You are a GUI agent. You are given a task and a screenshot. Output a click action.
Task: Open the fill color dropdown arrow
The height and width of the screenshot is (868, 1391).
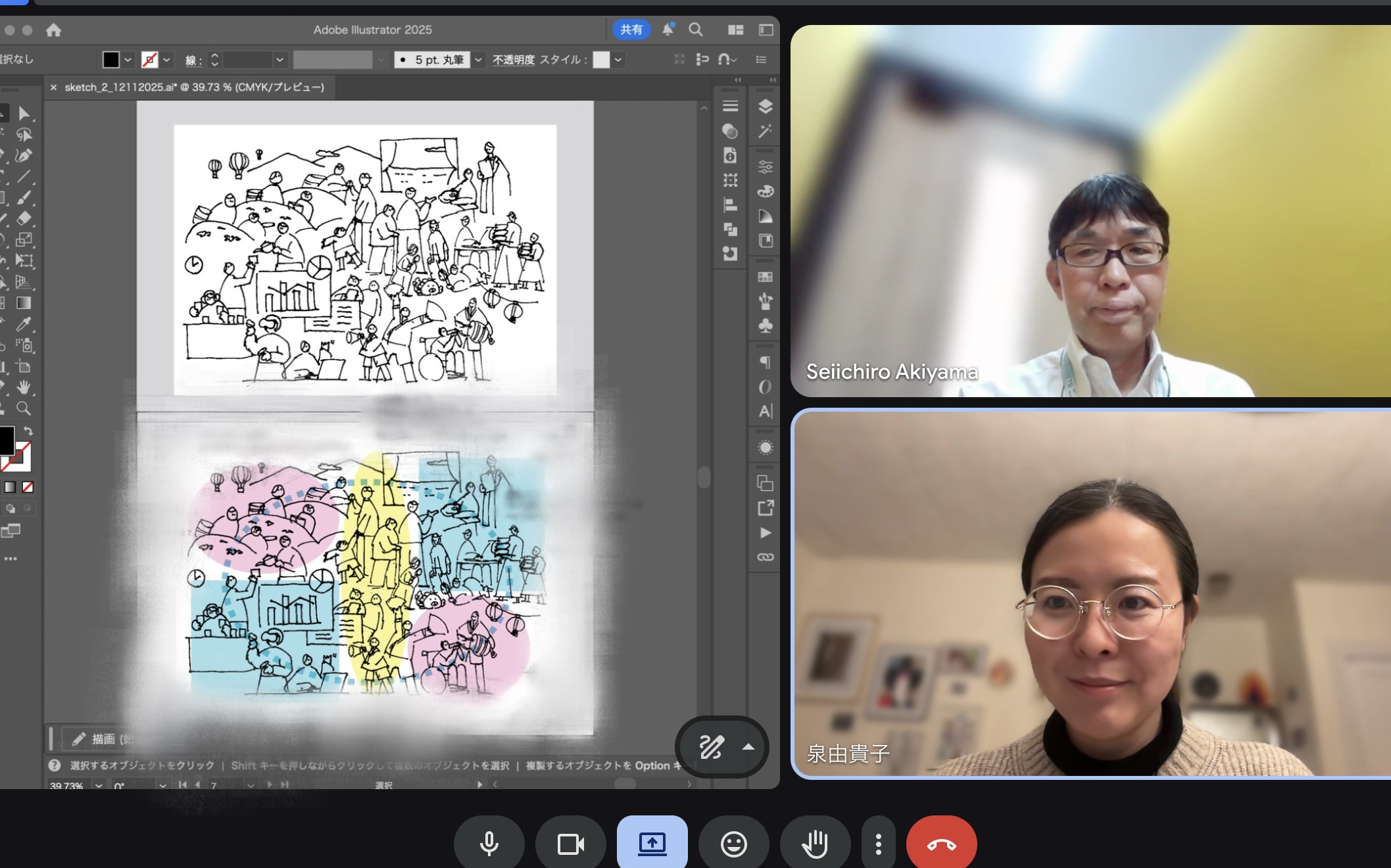(x=128, y=60)
